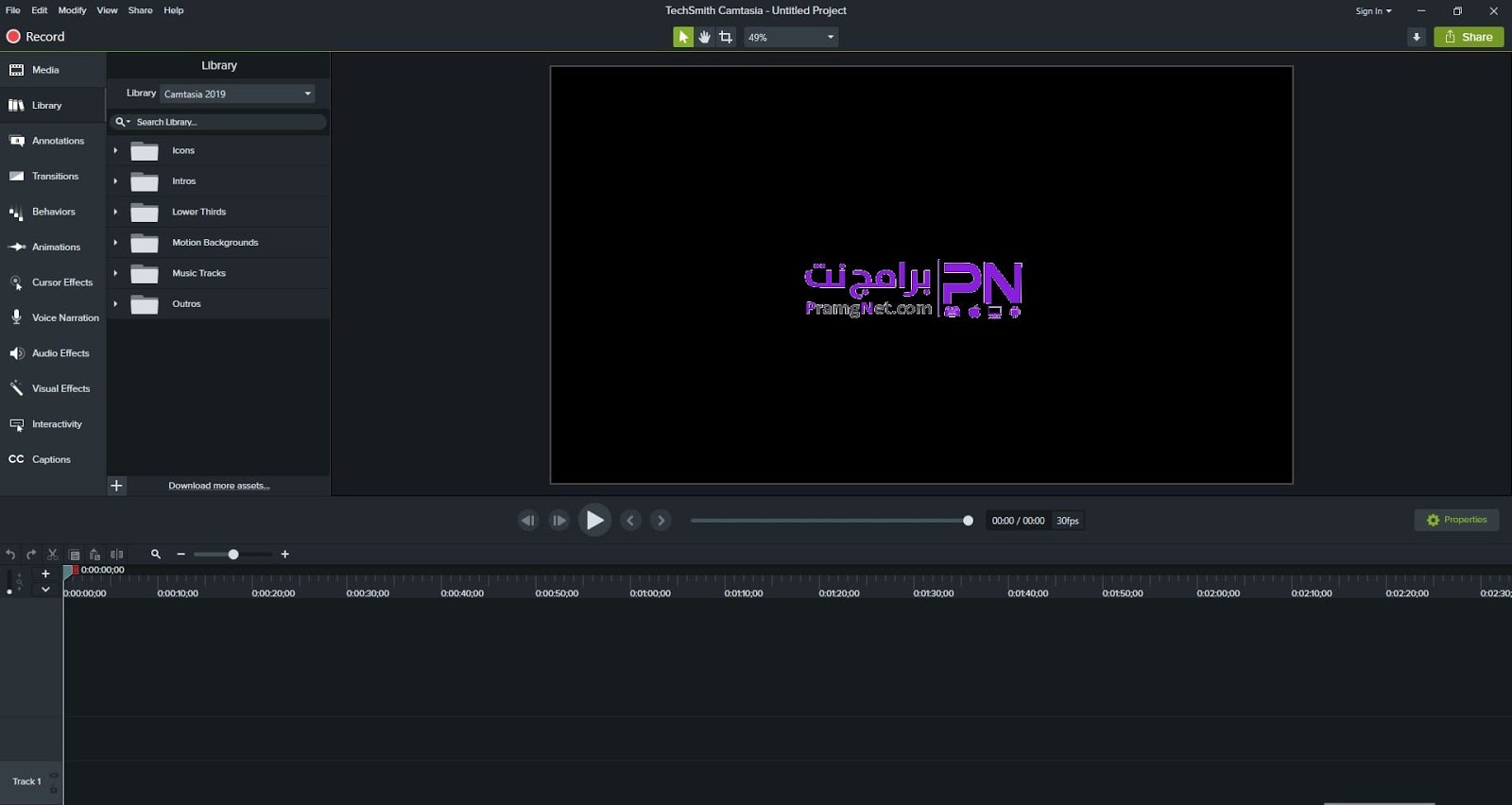Screen dimensions: 1512x805
Task: Open the canvas zoom 49% dropdown
Action: click(791, 37)
